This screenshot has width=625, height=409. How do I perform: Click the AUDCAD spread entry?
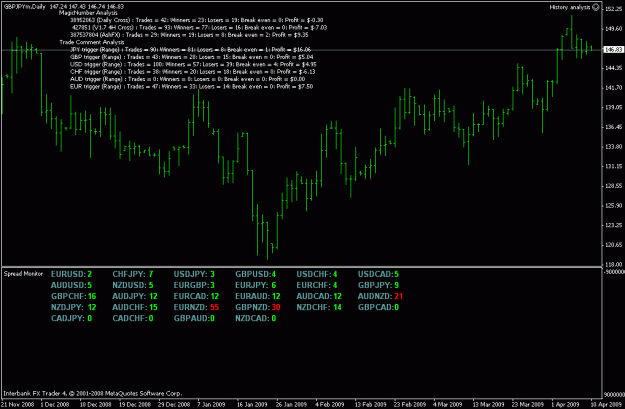point(319,297)
